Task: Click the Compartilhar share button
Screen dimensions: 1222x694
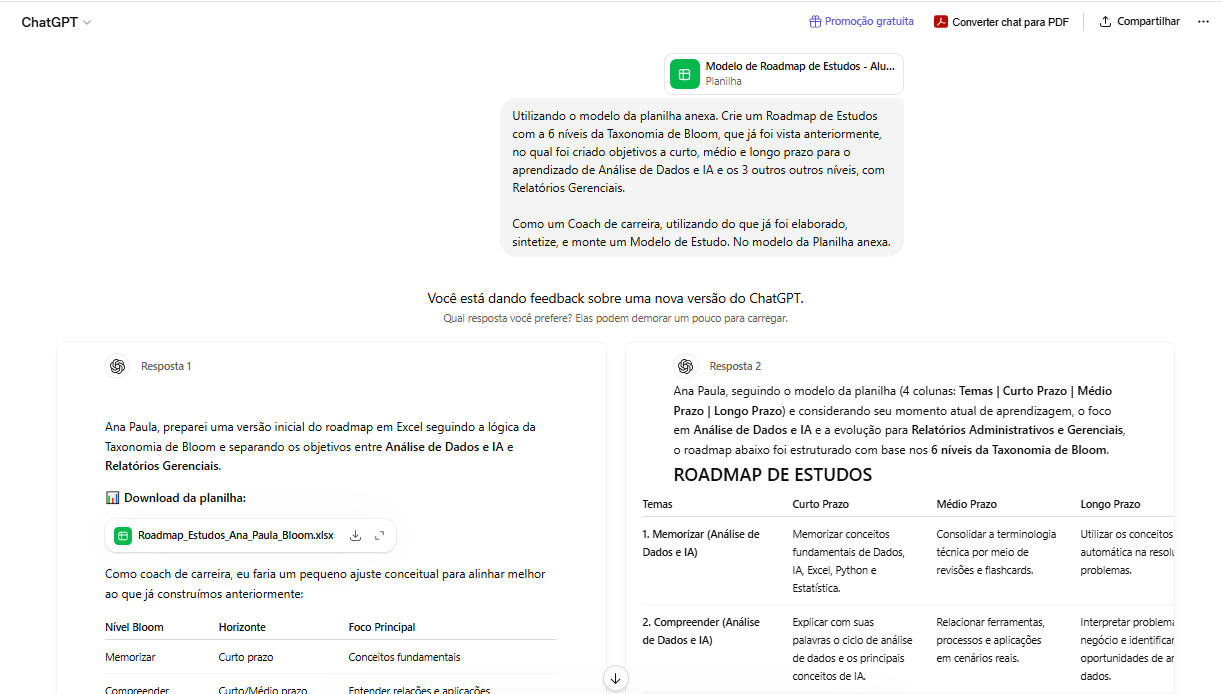Action: (1139, 22)
